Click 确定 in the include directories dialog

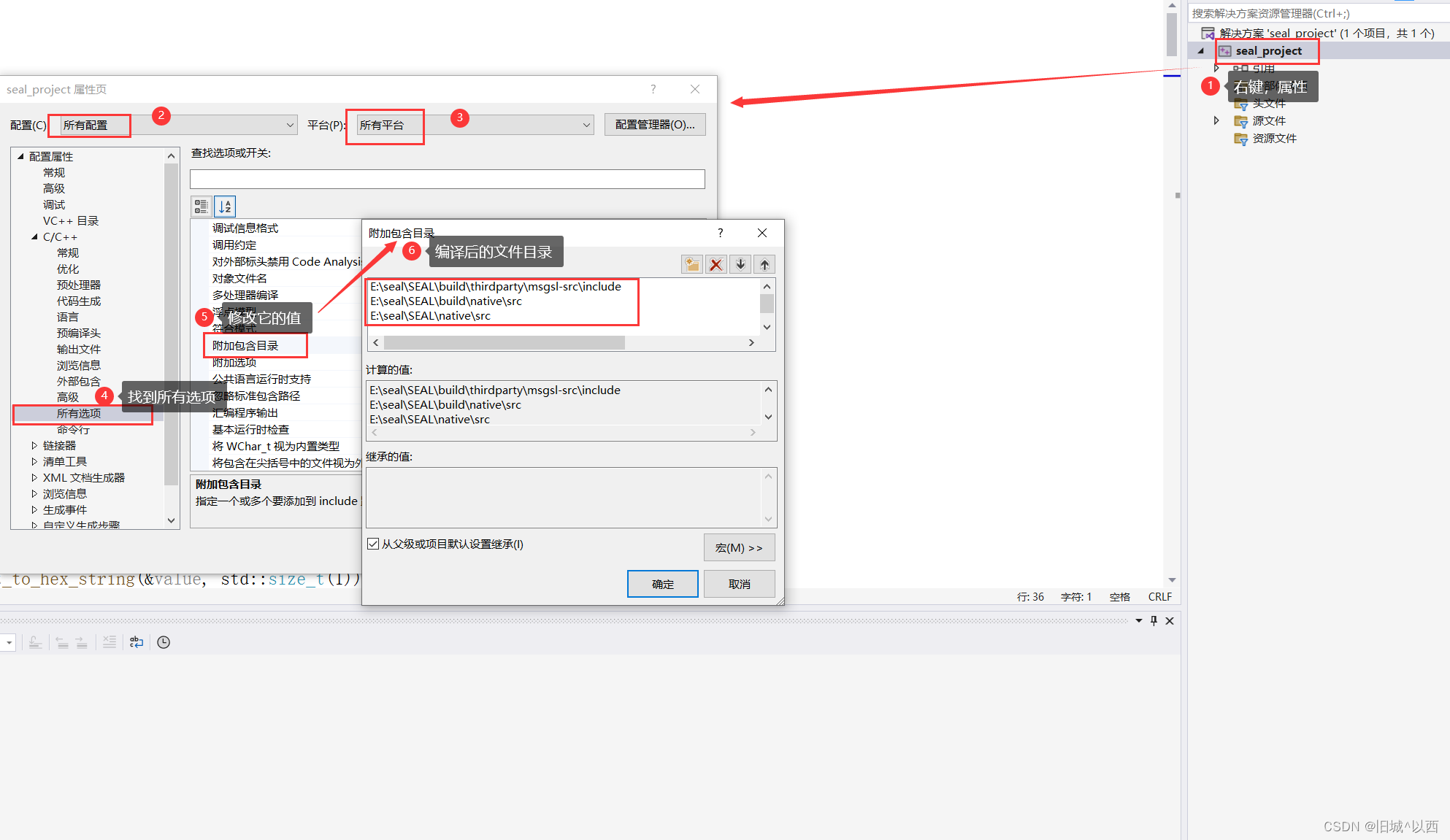(663, 584)
